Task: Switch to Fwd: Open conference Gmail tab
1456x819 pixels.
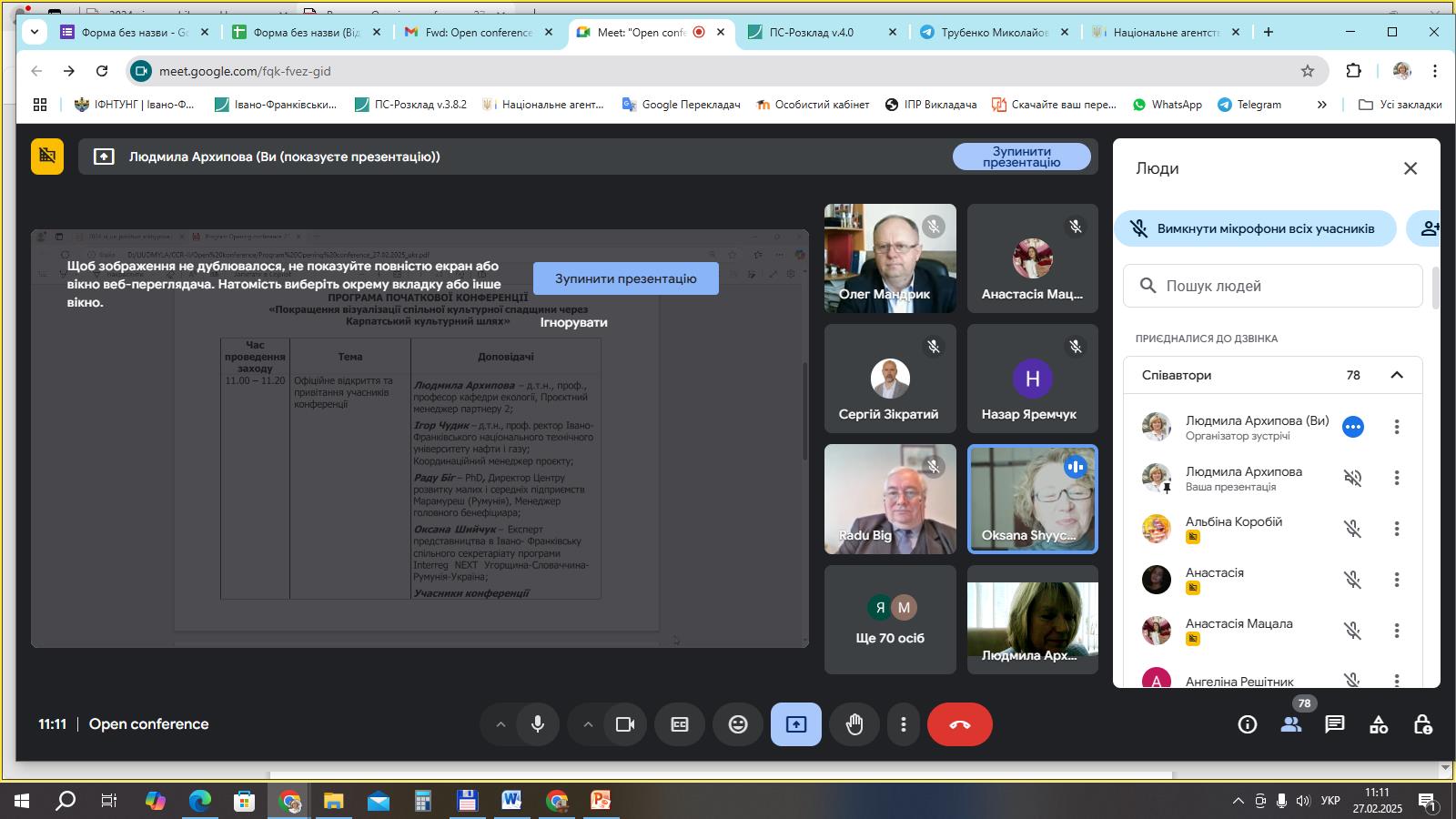Action: (479, 32)
